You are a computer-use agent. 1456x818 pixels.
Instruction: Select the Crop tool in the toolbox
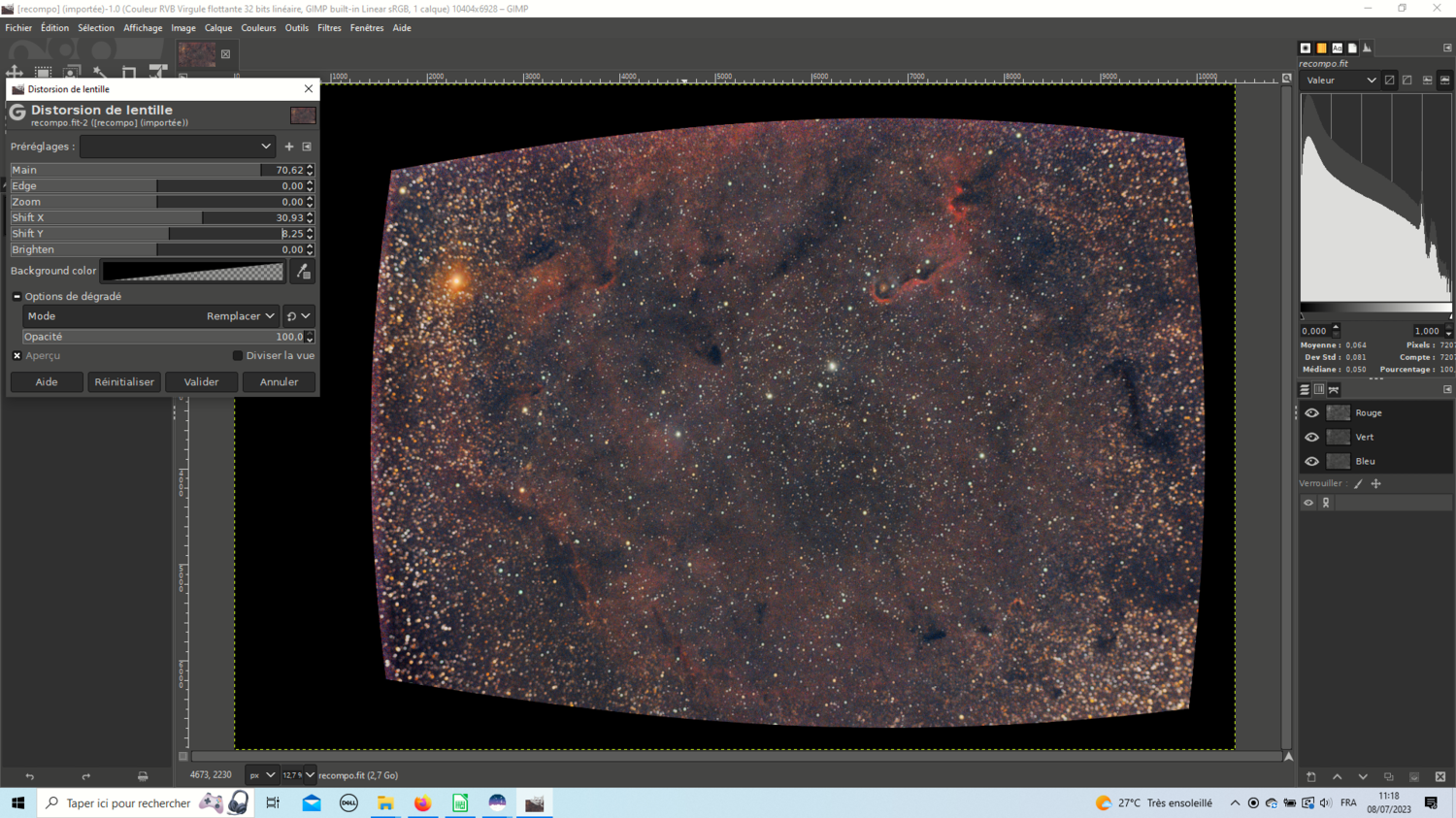click(x=129, y=73)
